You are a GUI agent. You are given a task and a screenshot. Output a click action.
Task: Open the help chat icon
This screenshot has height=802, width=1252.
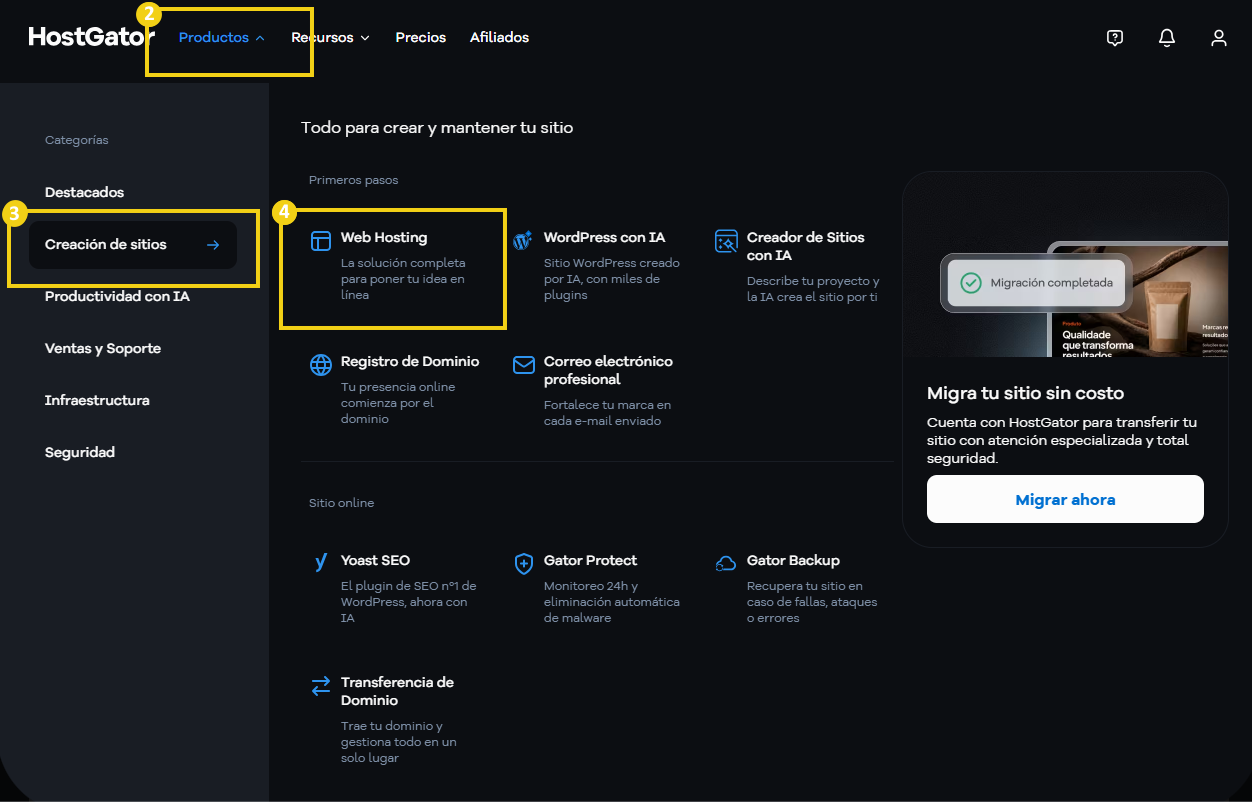pyautogui.click(x=1115, y=38)
